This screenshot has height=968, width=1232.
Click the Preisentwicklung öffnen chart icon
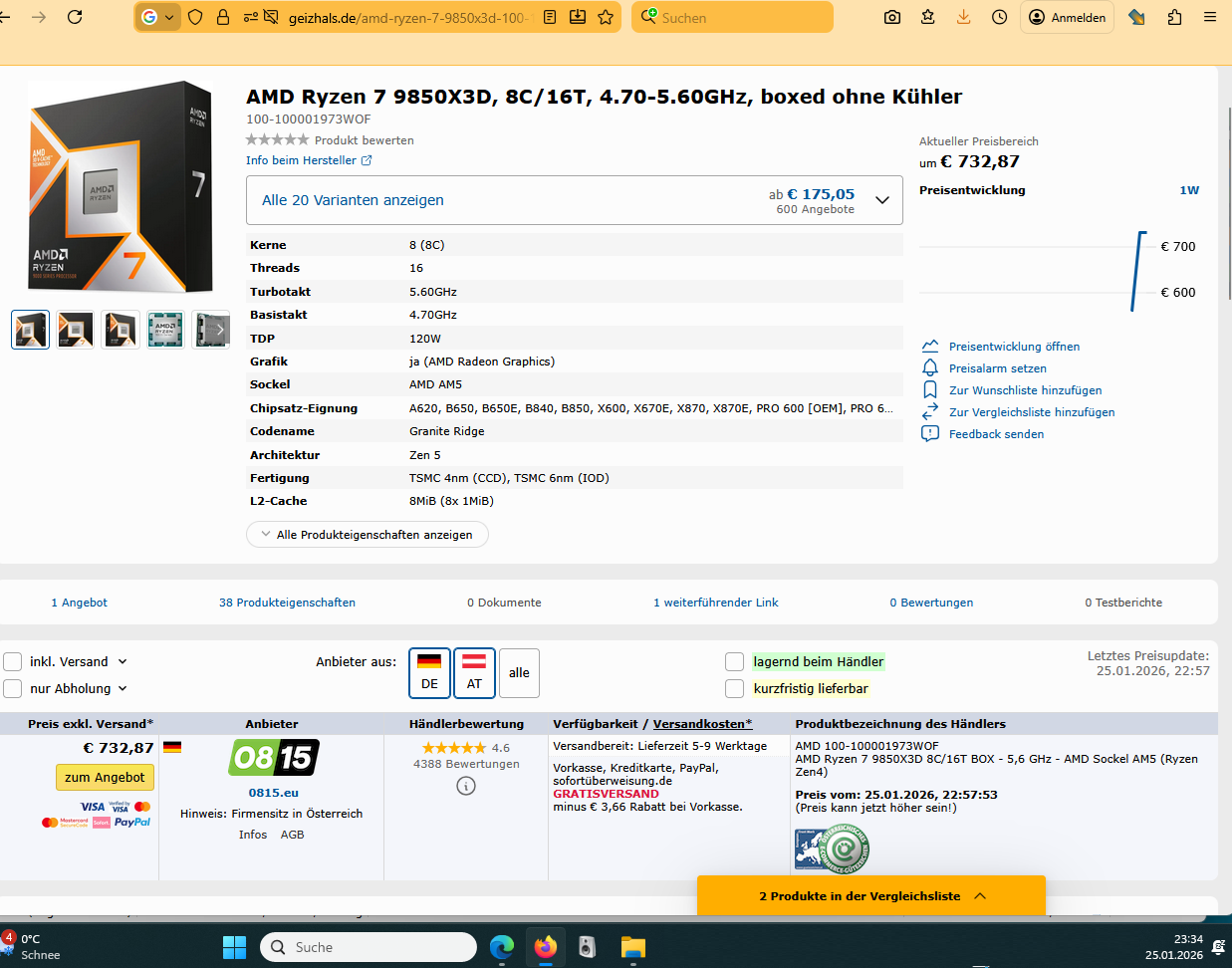click(x=930, y=346)
